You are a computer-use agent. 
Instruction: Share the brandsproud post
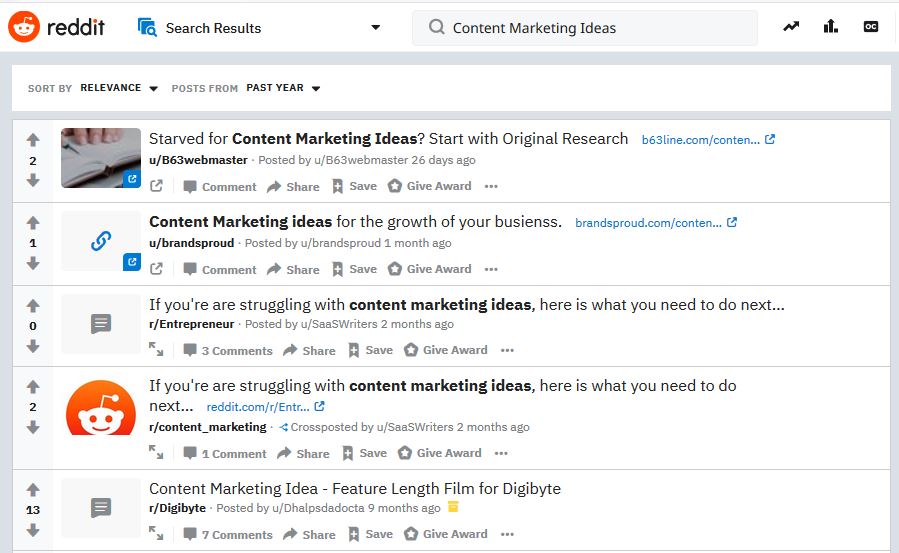tap(293, 269)
